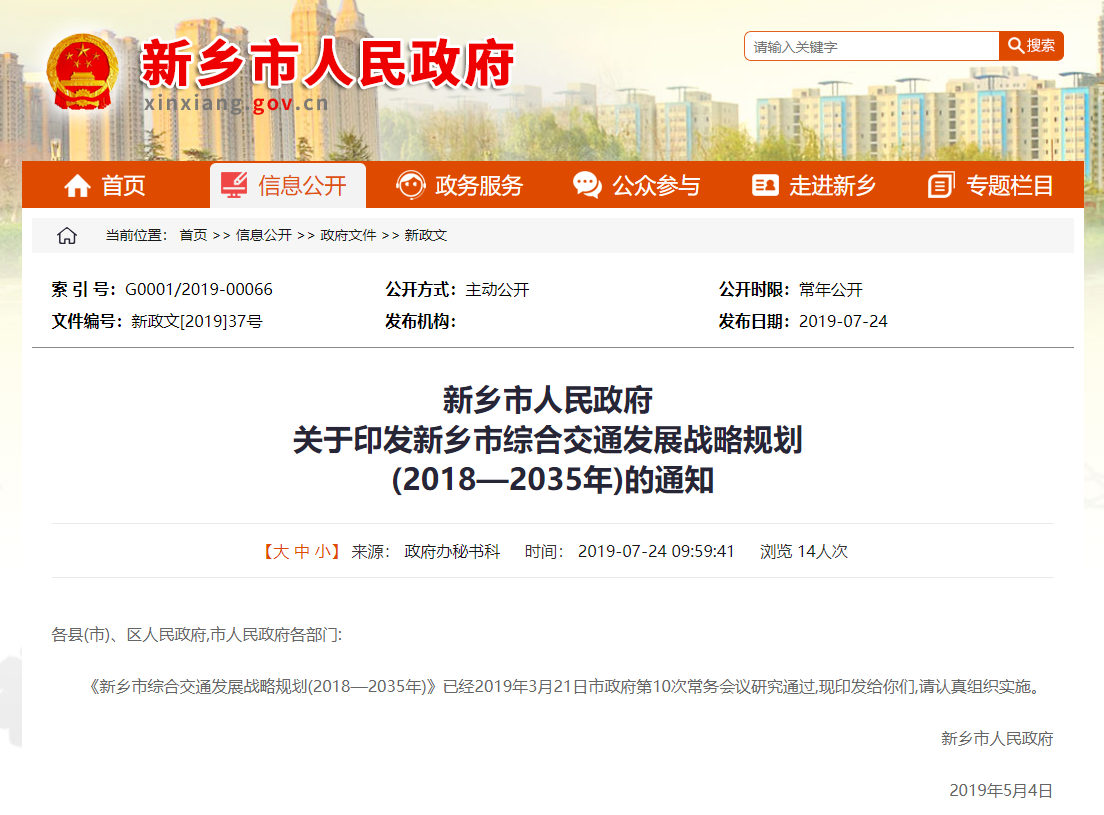The height and width of the screenshot is (815, 1104).
Task: Open 政府文件 breadcrumb link
Action: (348, 236)
